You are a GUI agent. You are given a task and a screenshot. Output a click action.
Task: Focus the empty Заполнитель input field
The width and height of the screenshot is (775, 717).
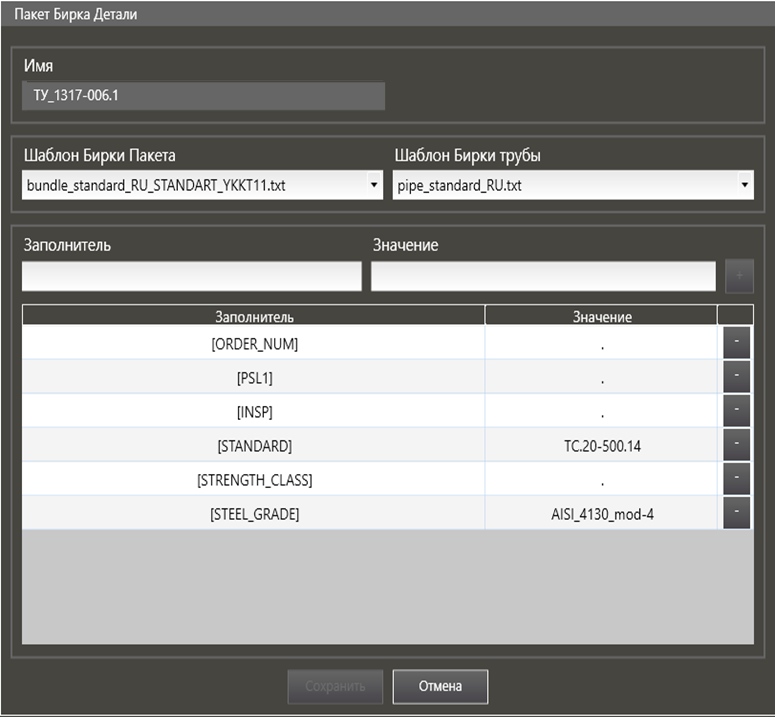click(x=192, y=276)
